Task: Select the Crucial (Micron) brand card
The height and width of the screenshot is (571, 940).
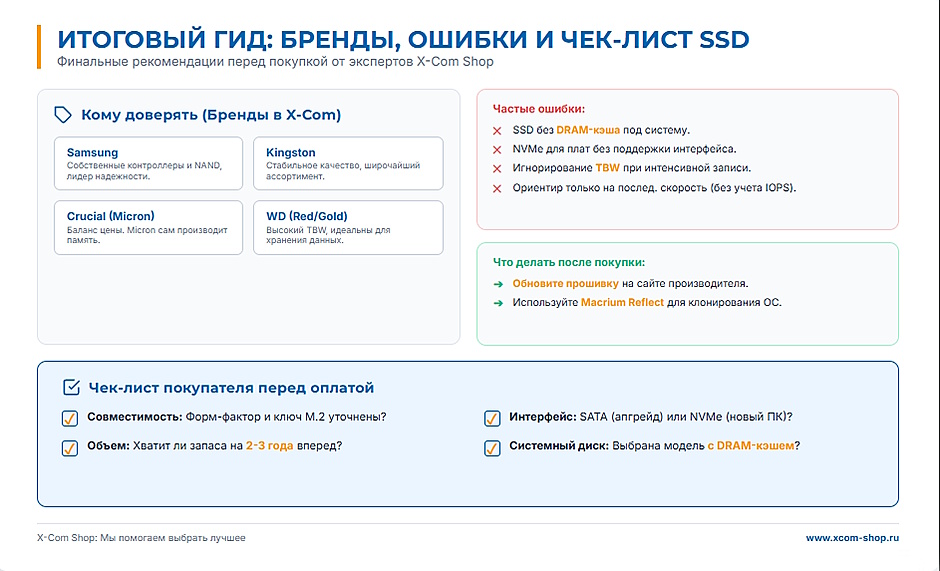Action: coord(149,227)
